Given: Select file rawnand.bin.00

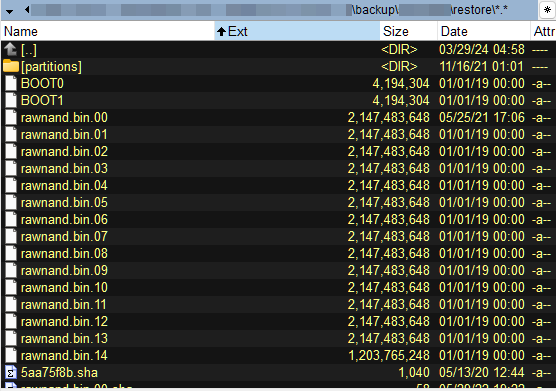Looking at the screenshot, I should tap(64, 118).
